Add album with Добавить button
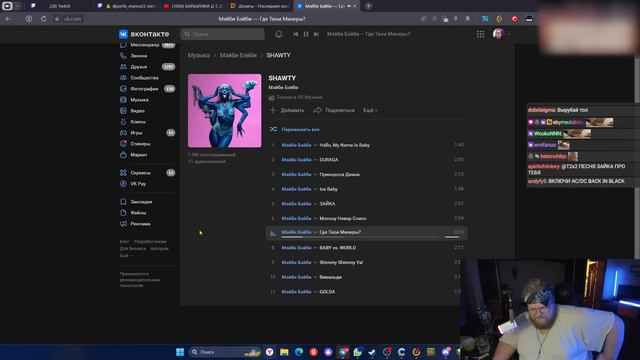 tap(287, 110)
